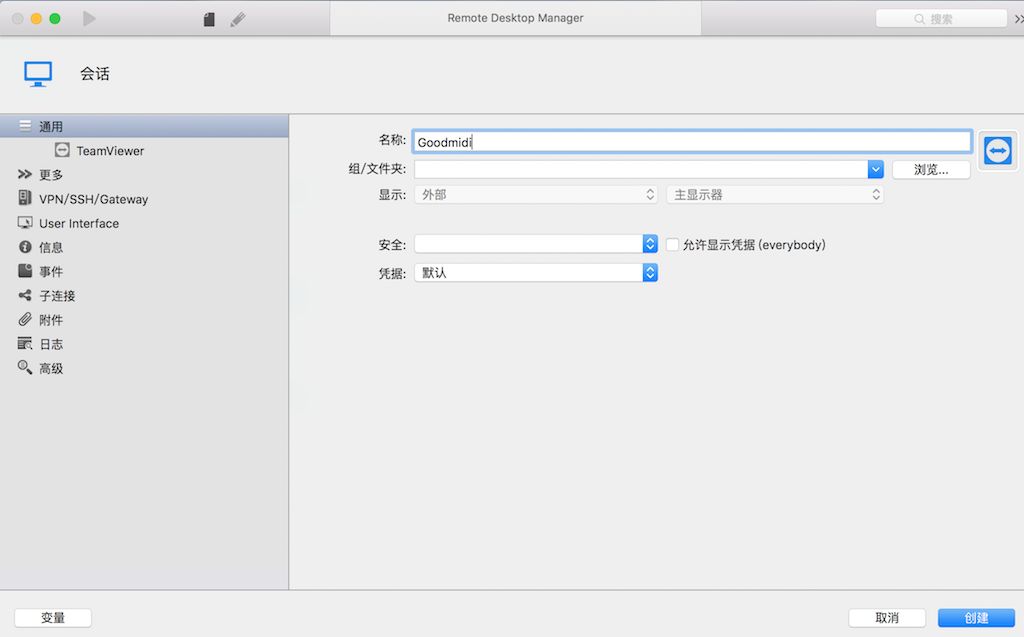
Task: Expand the 更多 section arrows
Action: pos(25,174)
